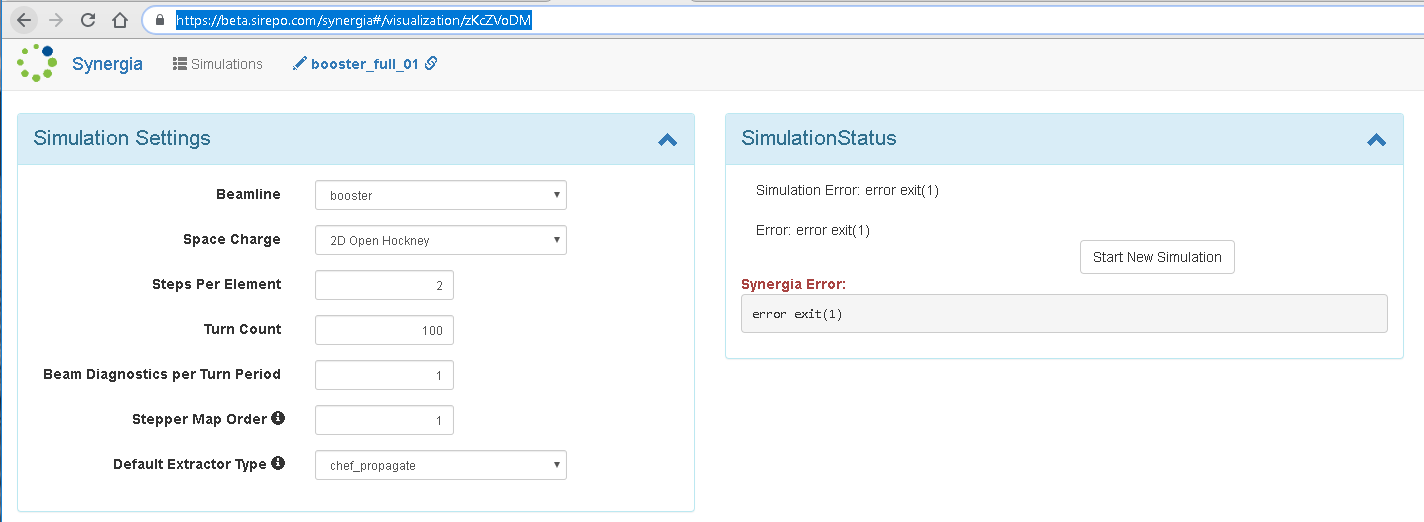Click the 'Space Charge' field label
The image size is (1424, 522).
pos(232,239)
